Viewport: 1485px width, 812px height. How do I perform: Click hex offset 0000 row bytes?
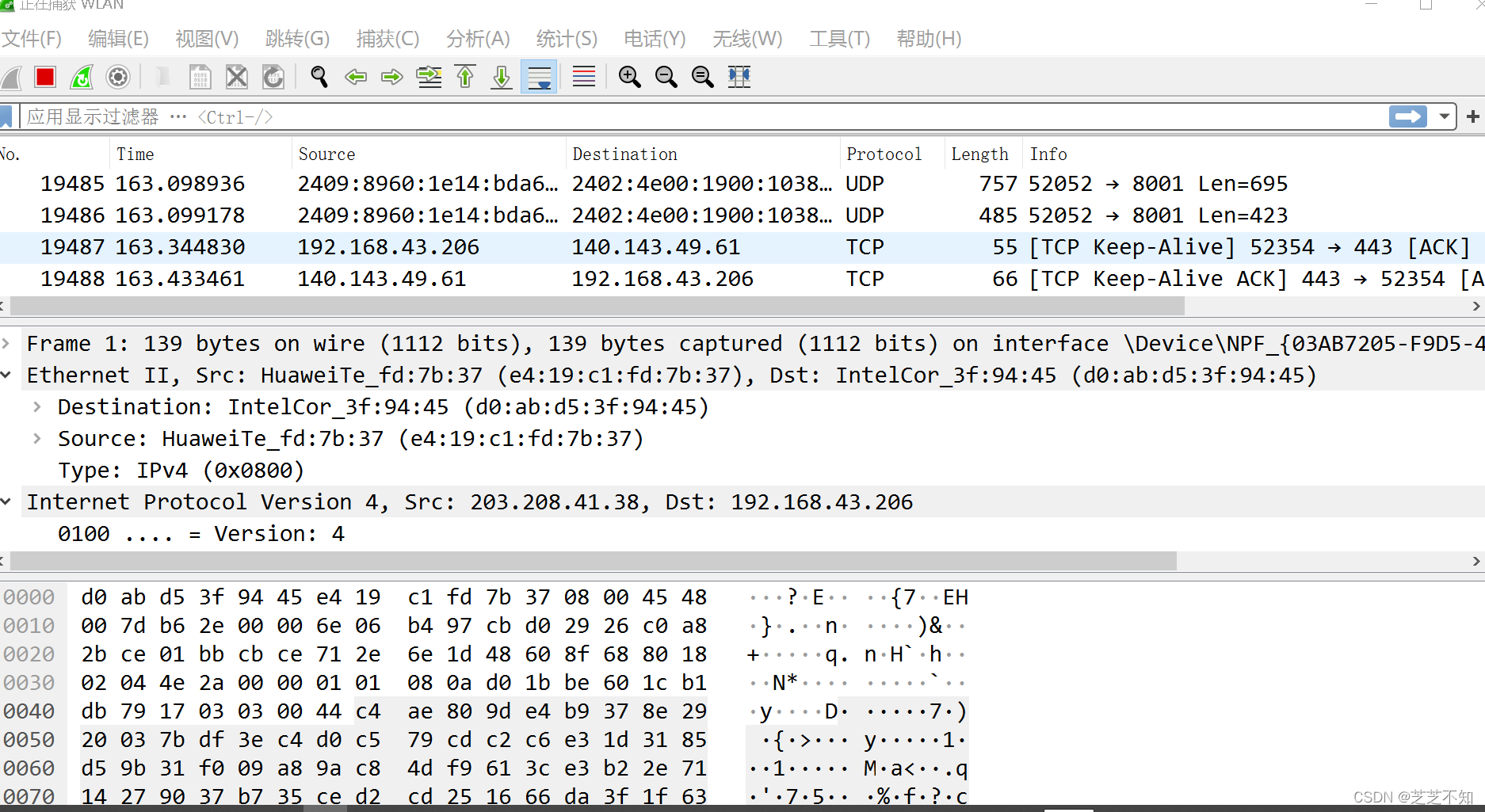(x=394, y=597)
